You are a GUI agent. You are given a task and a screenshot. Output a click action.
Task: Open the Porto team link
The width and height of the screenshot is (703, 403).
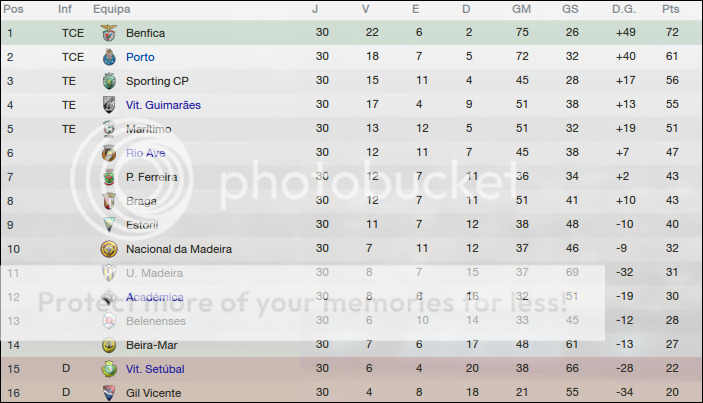click(140, 57)
